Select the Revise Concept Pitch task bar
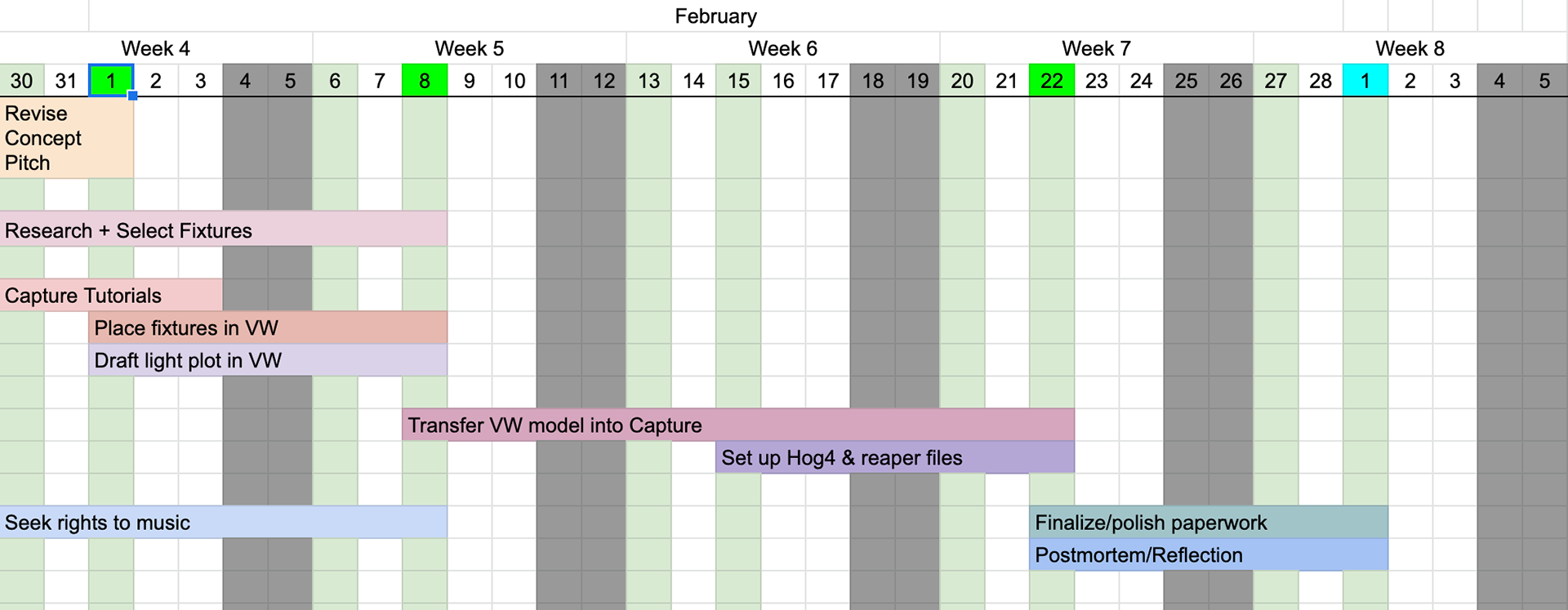Image resolution: width=1568 pixels, height=610 pixels. (x=67, y=138)
